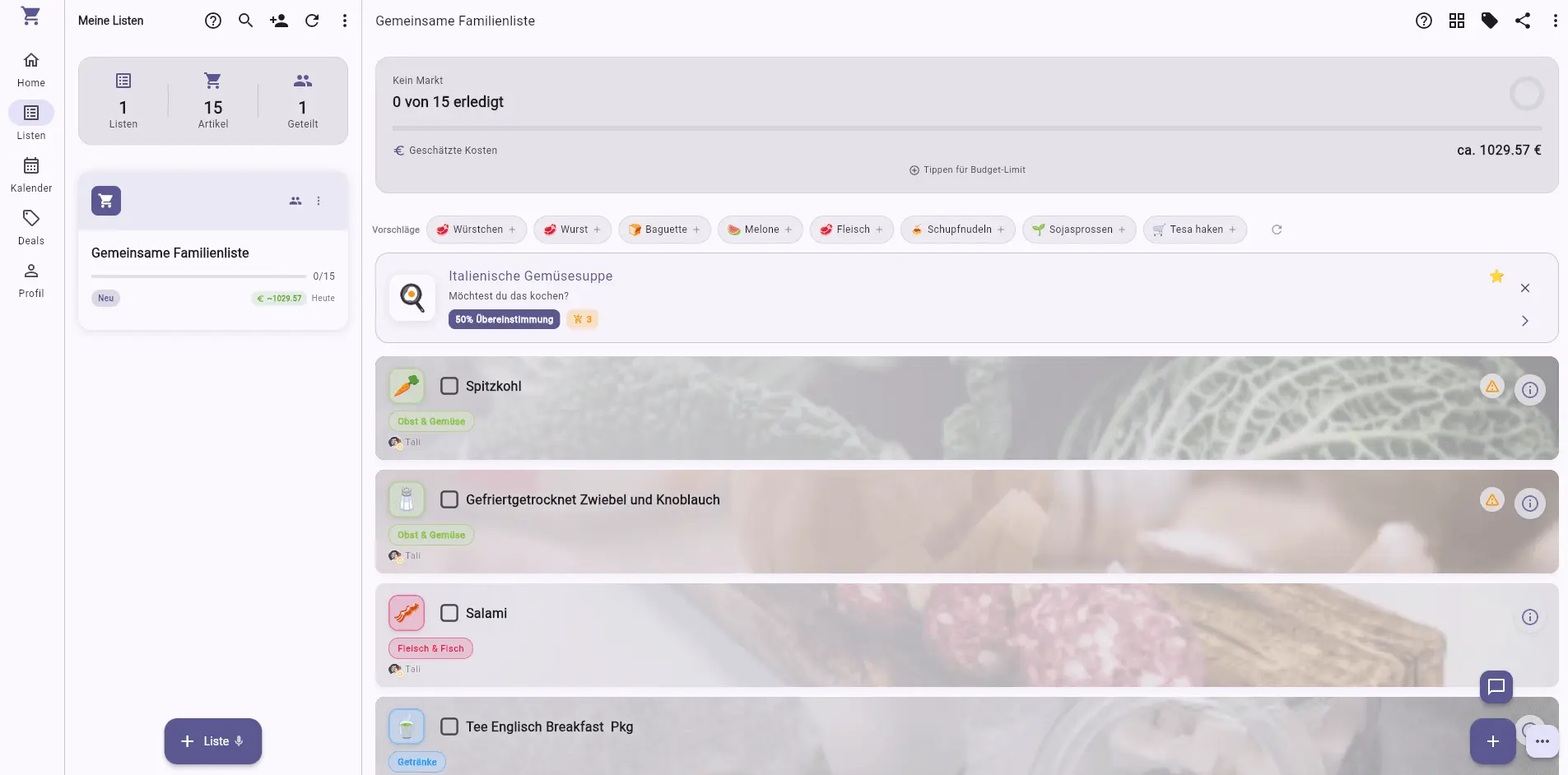Screen dimensions: 1568x775
Task: Share the Gemeinsame Familienliste
Action: [x=1523, y=21]
